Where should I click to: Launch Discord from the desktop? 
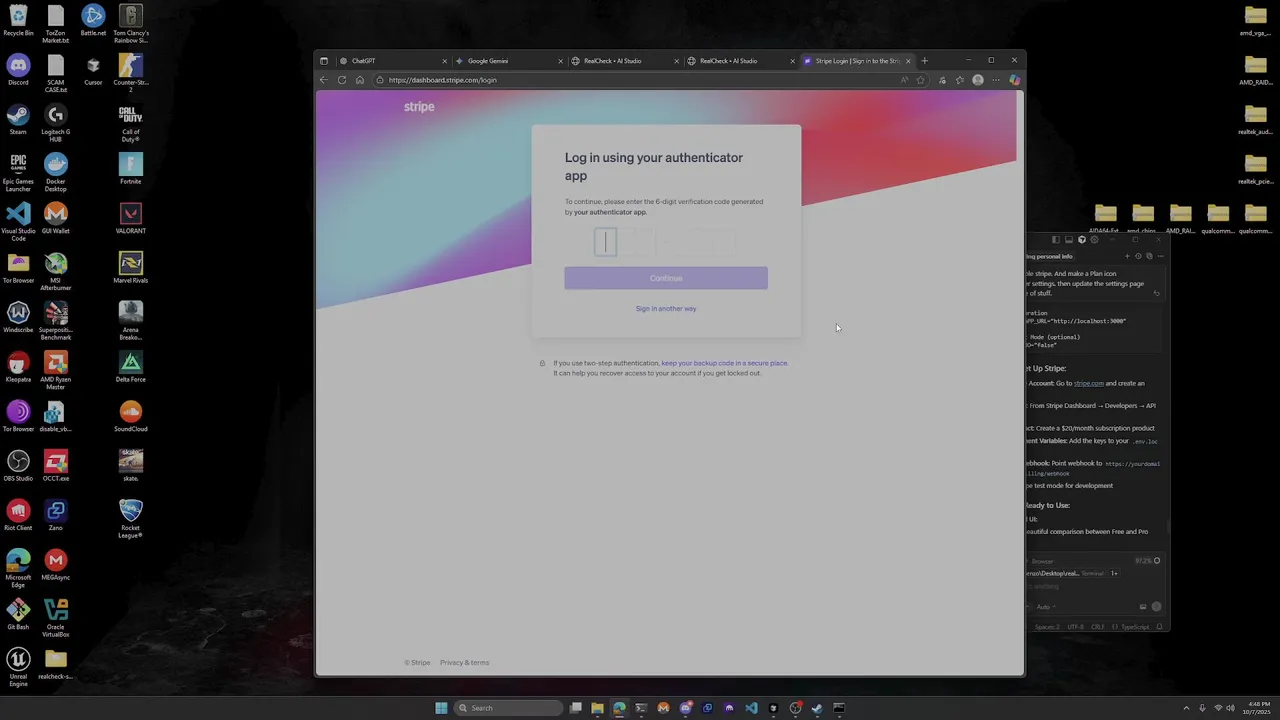pyautogui.click(x=18, y=70)
